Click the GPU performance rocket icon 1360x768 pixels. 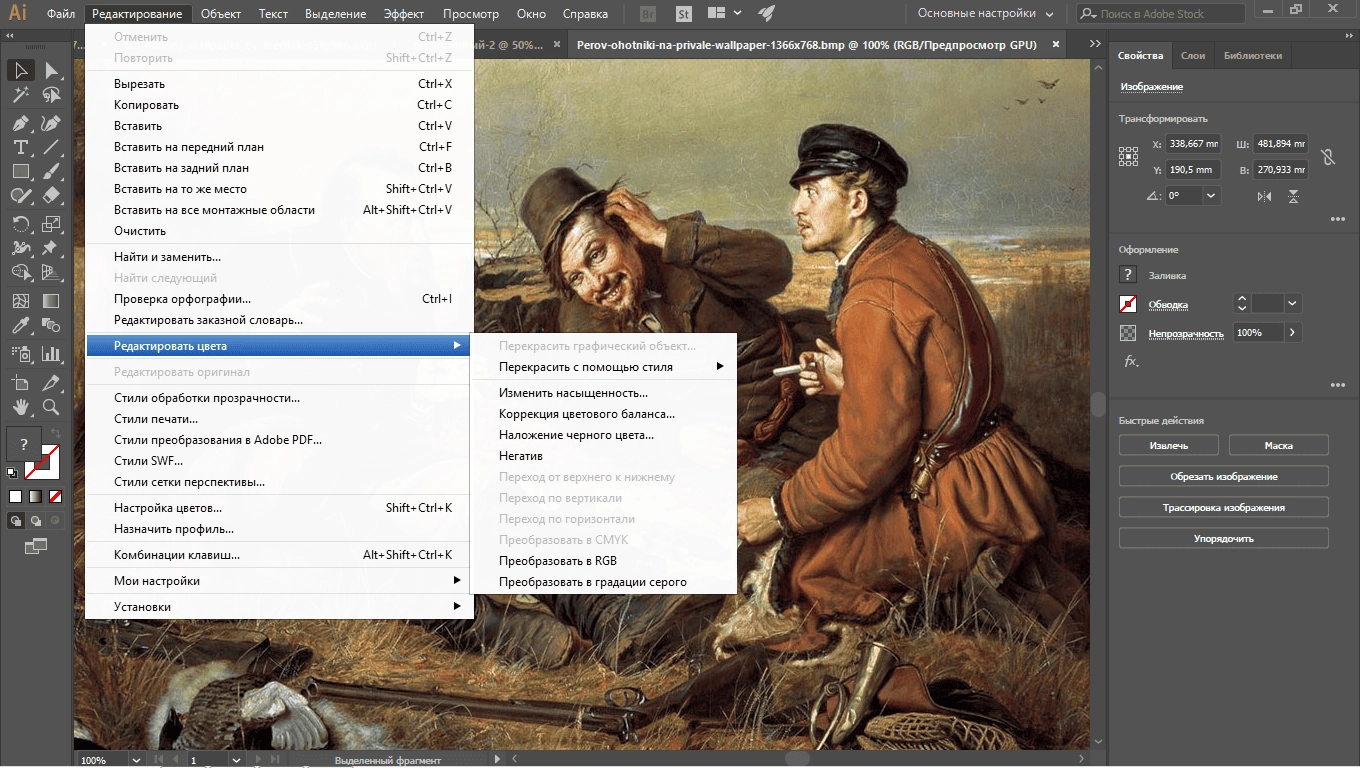click(x=766, y=14)
